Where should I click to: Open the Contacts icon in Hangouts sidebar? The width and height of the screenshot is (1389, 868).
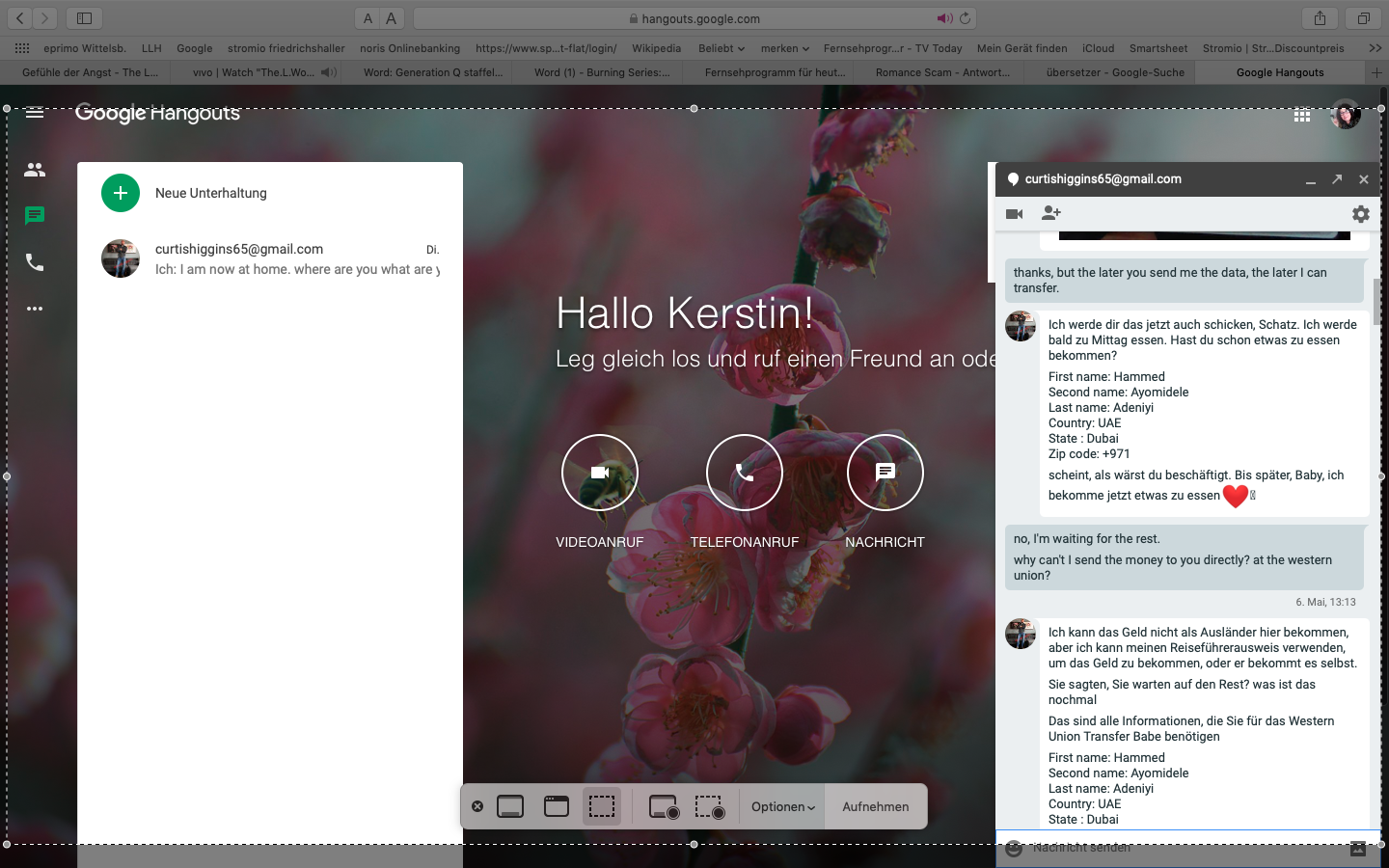click(x=35, y=170)
